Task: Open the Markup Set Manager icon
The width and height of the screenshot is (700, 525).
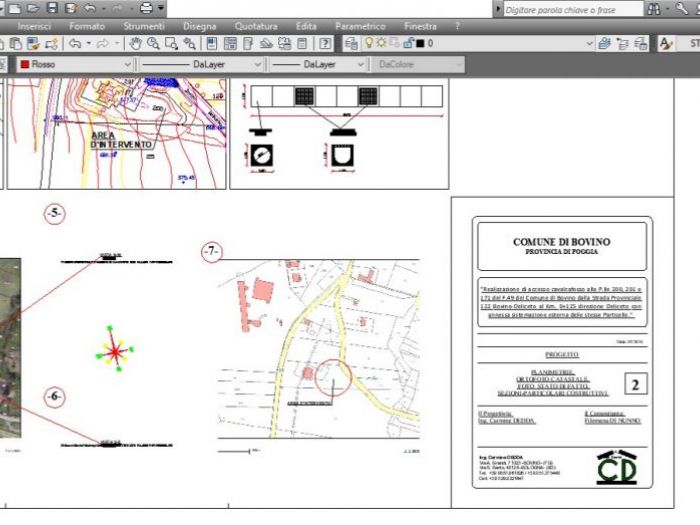Action: (x=284, y=44)
